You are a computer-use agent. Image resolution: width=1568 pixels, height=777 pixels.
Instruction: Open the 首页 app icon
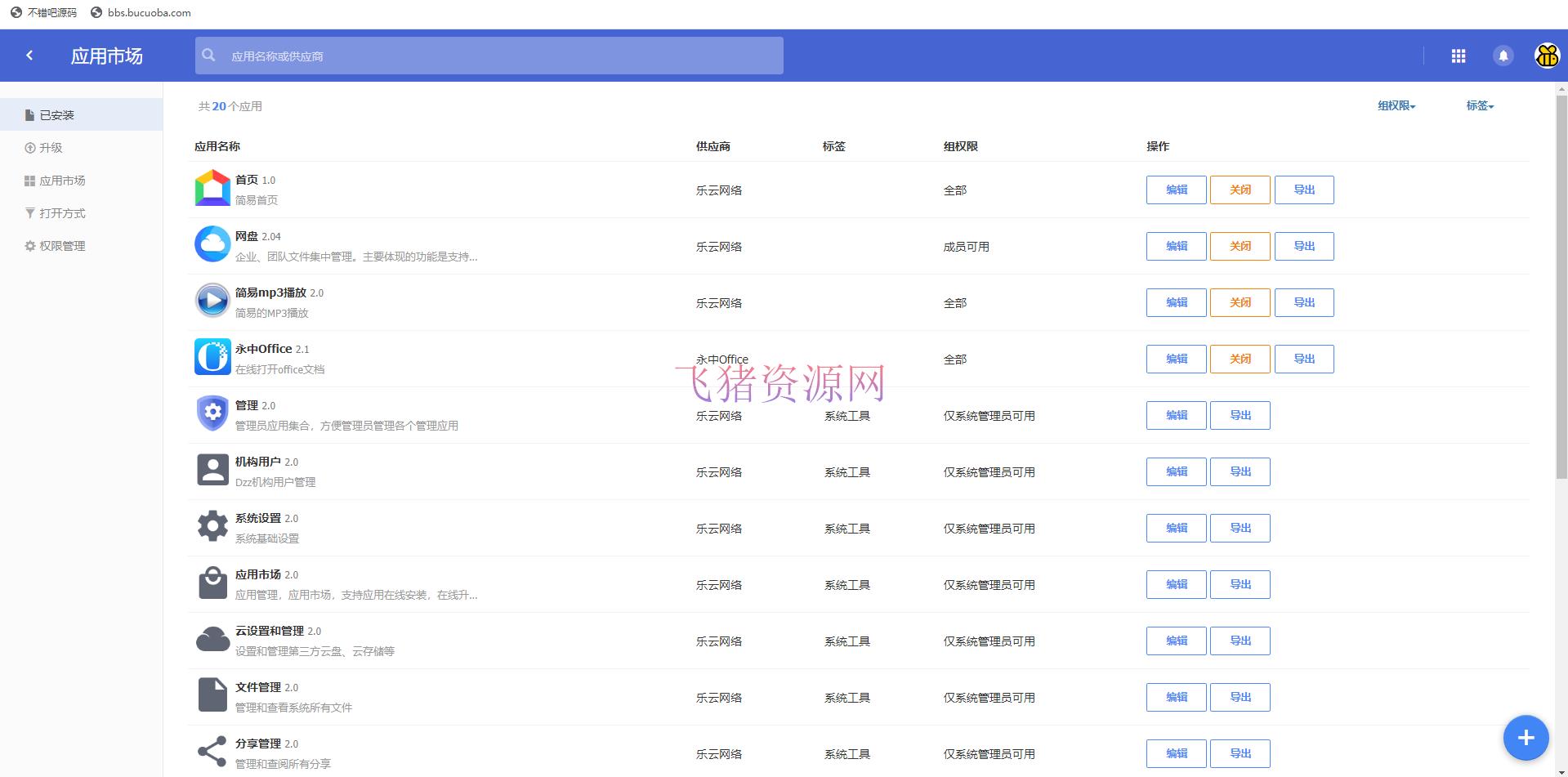tap(212, 188)
